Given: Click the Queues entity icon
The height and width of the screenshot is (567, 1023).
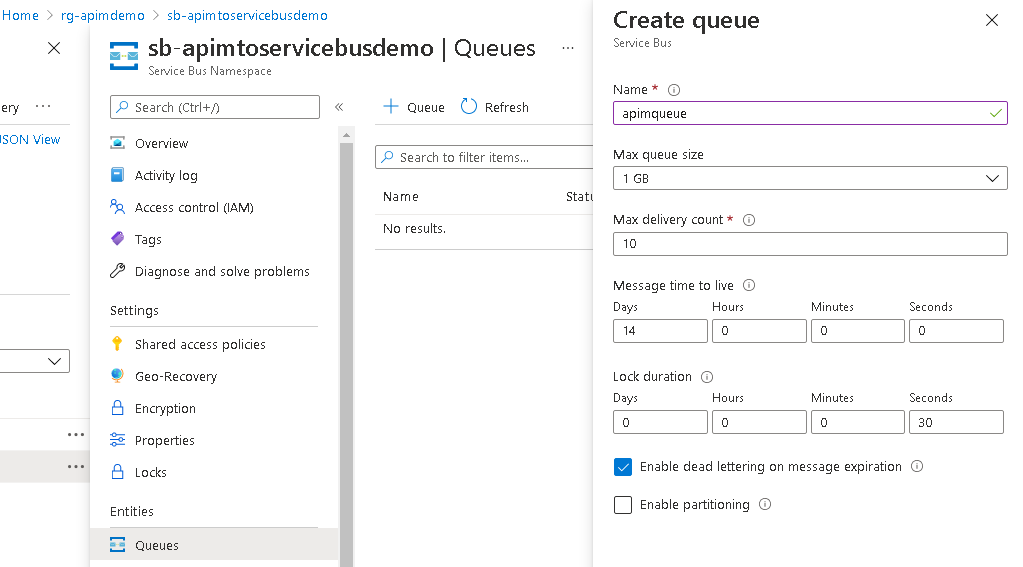Looking at the screenshot, I should click(x=117, y=545).
